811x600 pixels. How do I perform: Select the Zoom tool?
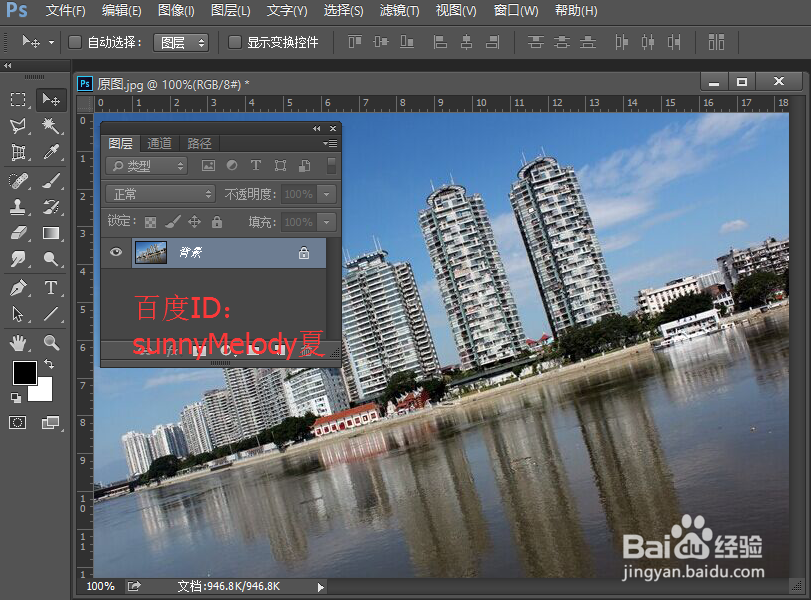[x=51, y=342]
